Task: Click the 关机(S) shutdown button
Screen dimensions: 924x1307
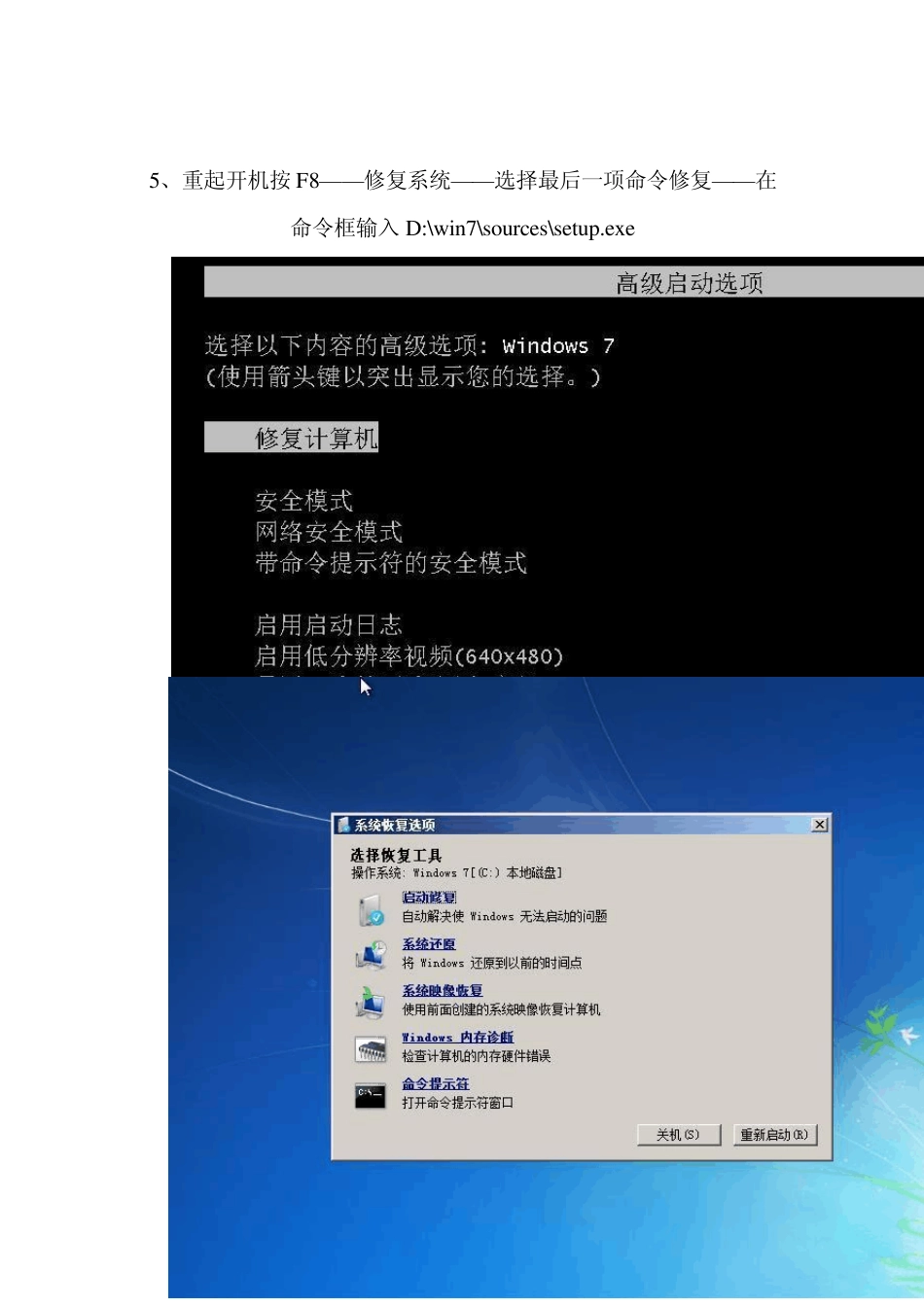Action: 679,1134
